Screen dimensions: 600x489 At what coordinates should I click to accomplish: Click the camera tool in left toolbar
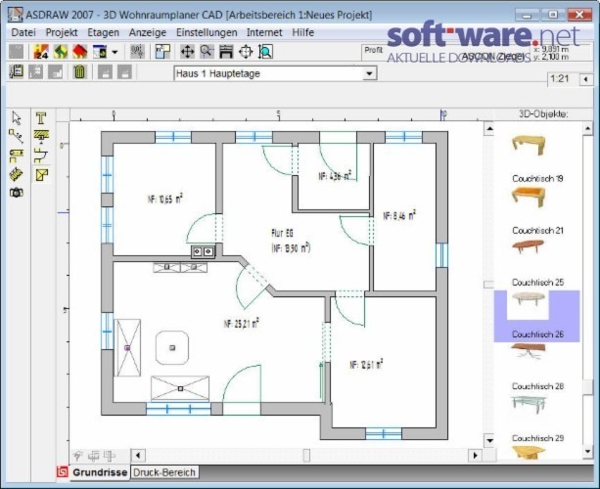click(16, 192)
